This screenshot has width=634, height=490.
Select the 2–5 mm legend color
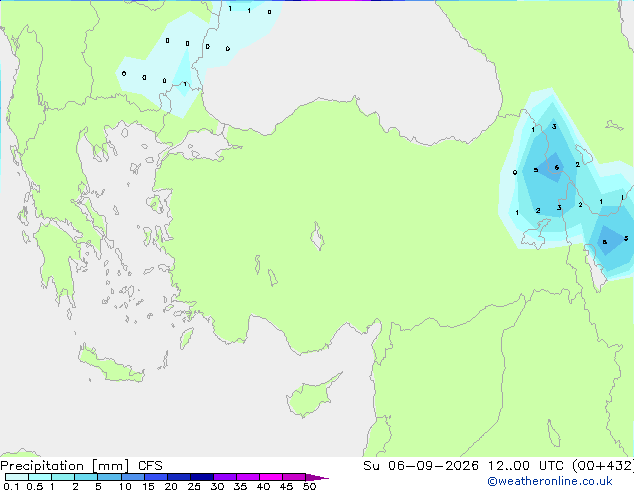coord(86,477)
